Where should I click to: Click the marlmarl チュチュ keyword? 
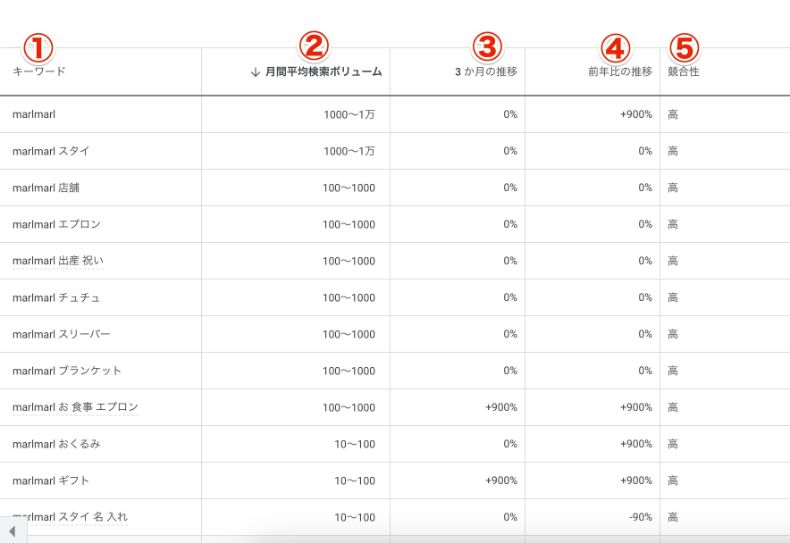tap(56, 298)
